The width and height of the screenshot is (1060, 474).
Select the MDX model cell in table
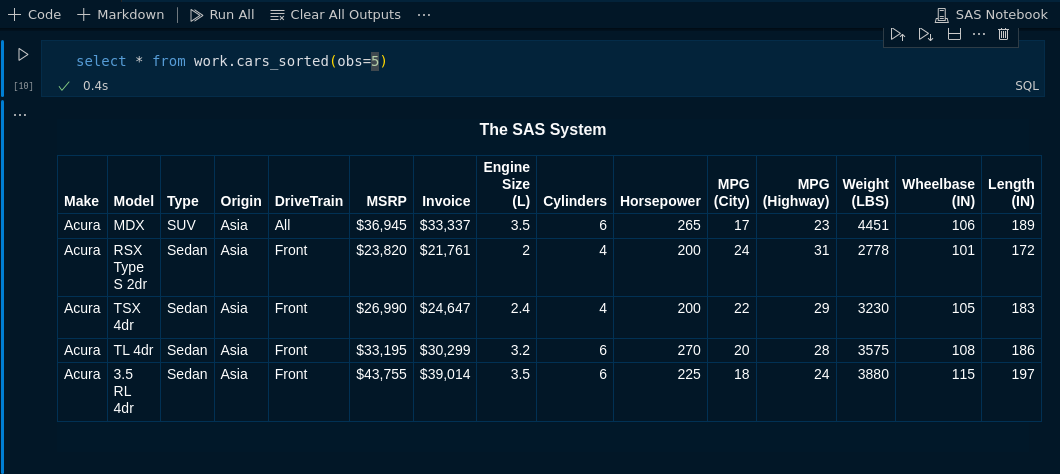[129, 225]
